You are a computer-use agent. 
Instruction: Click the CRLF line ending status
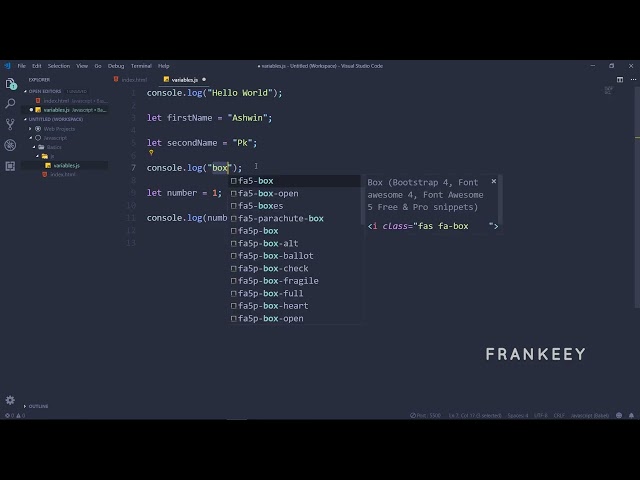[559, 416]
